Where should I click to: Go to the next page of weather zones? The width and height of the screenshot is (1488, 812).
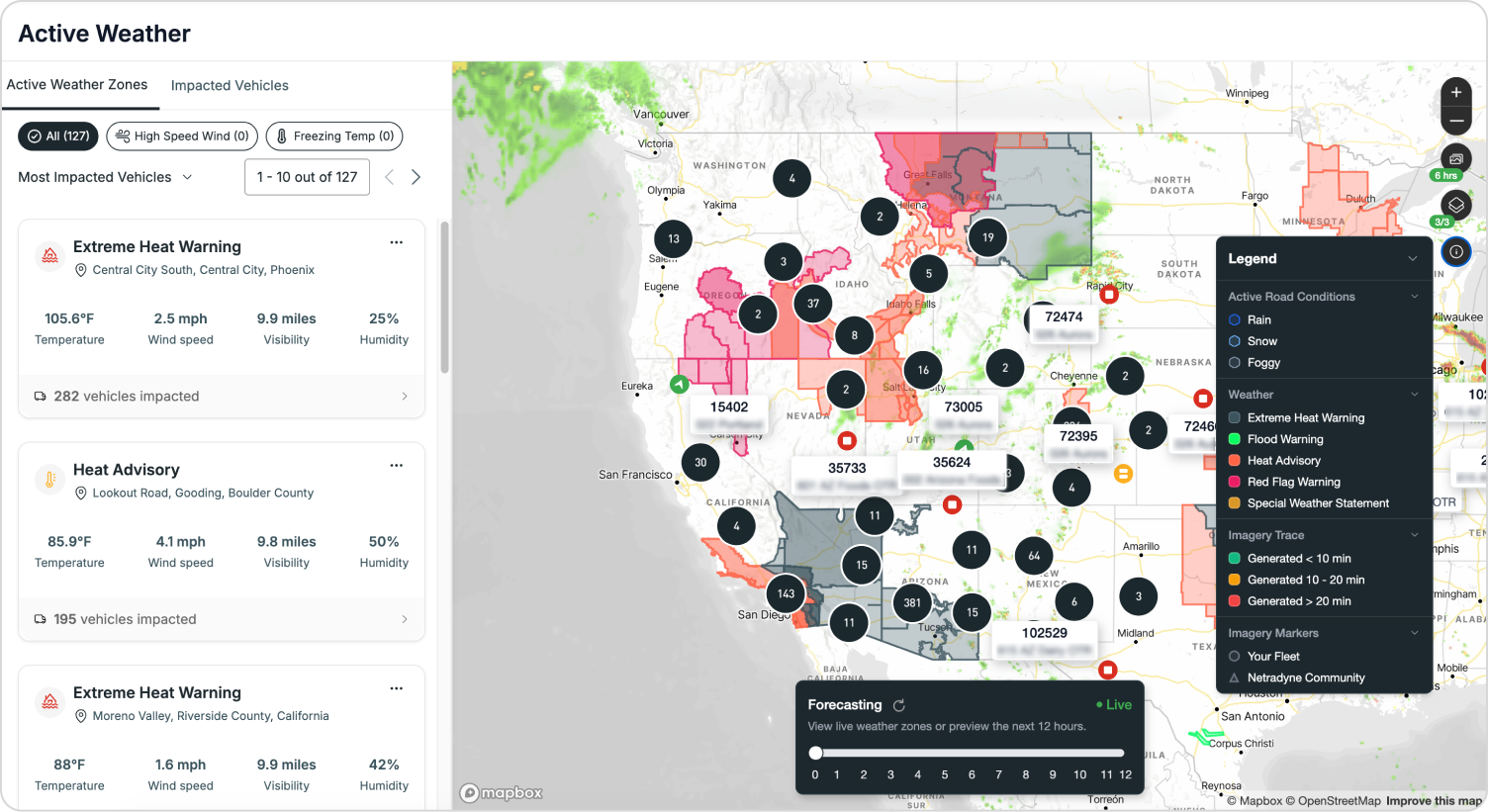[416, 177]
